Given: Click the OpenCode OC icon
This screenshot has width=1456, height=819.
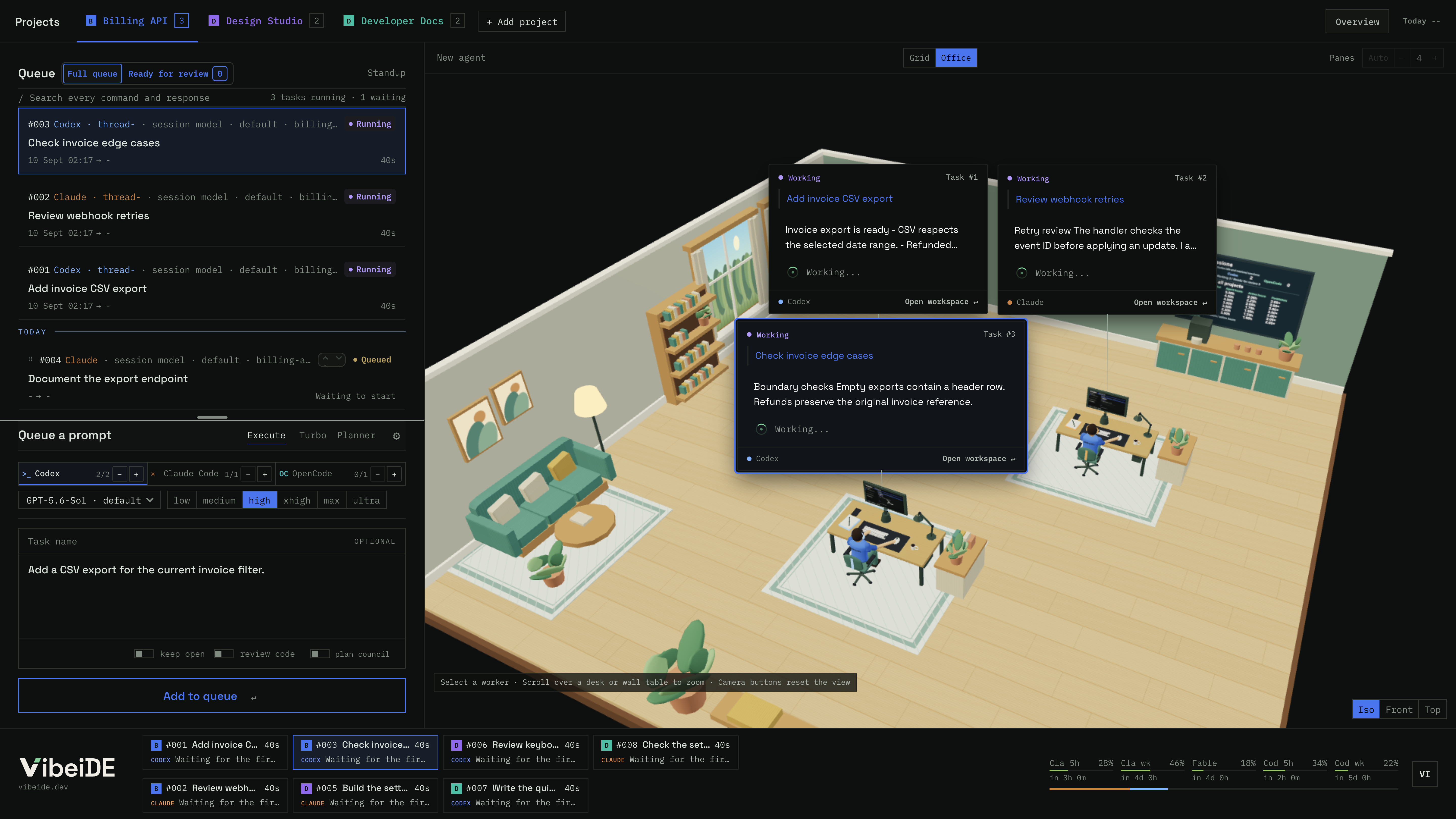Looking at the screenshot, I should click(x=284, y=474).
